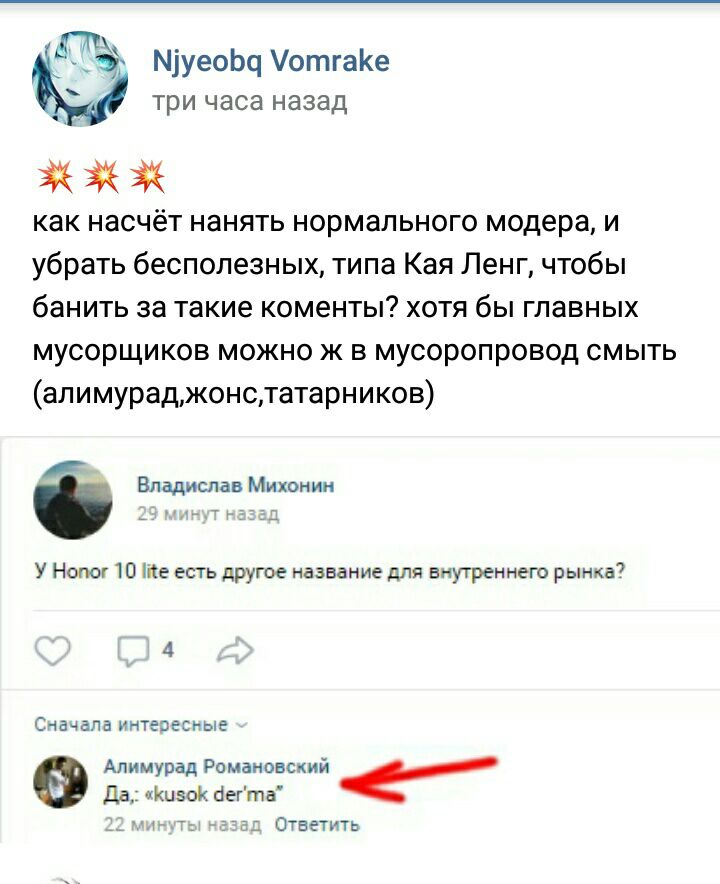
Task: Click the comment count number 4
Action: 167,651
